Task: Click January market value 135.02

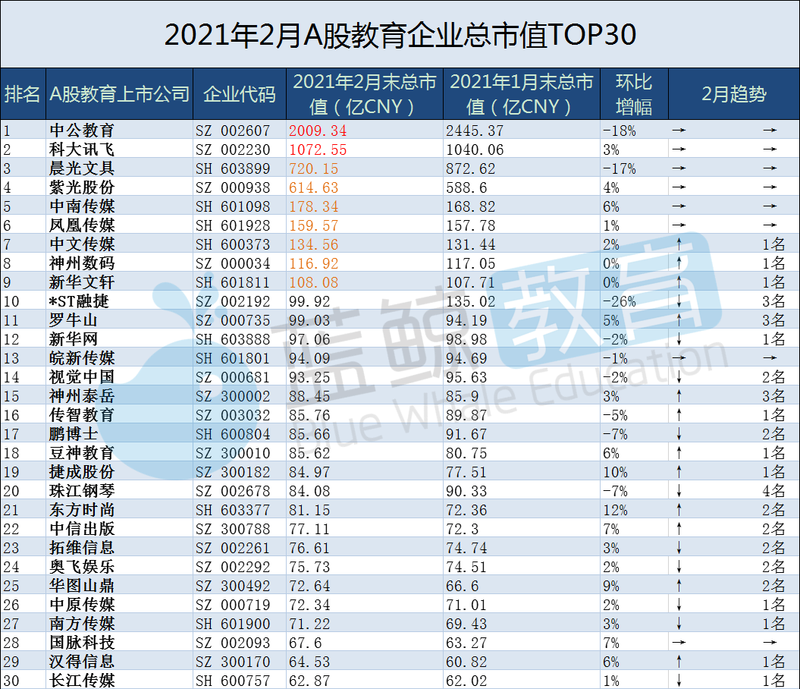Action: click(471, 301)
